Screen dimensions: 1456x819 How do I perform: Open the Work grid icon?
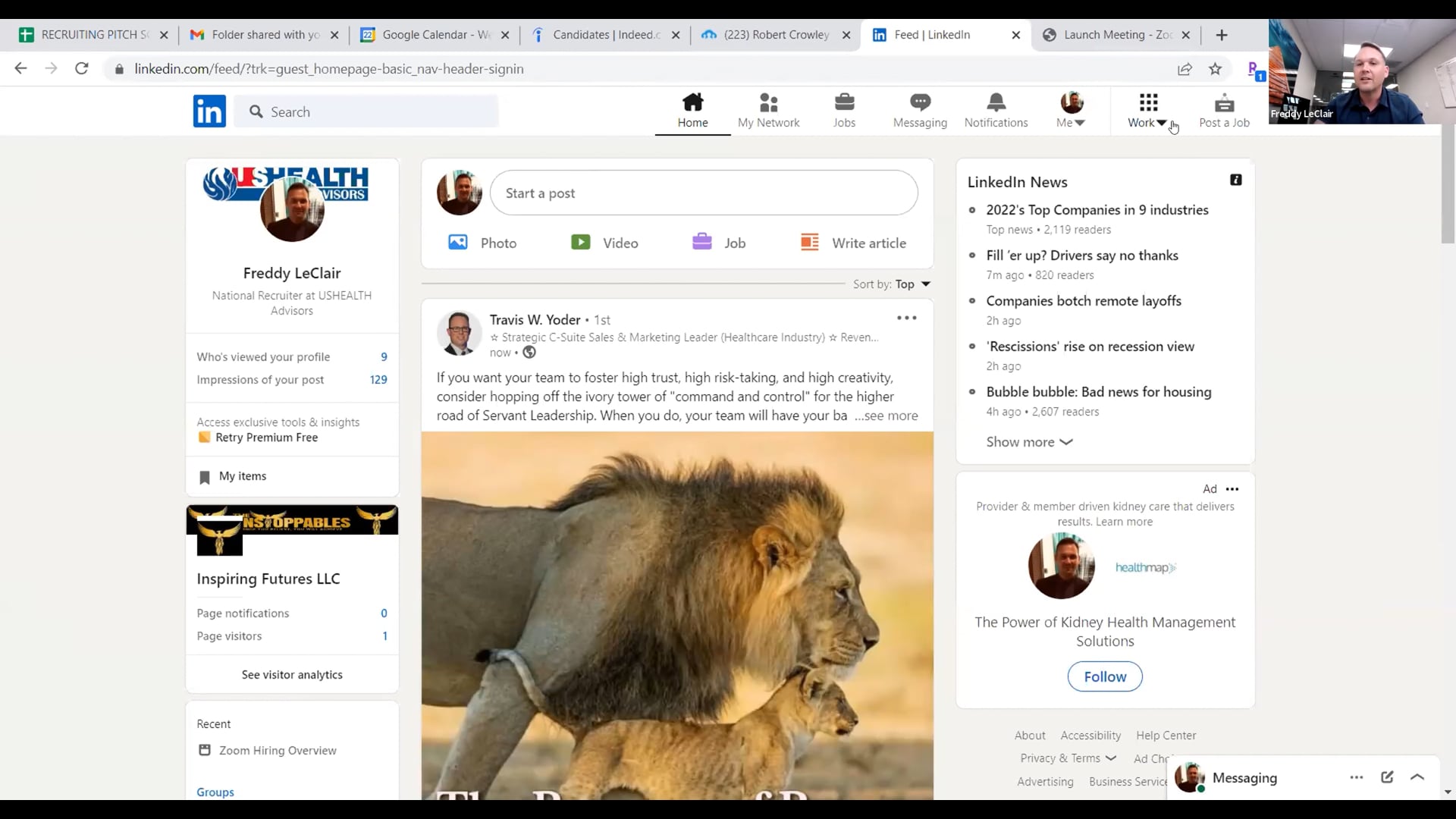1148,102
